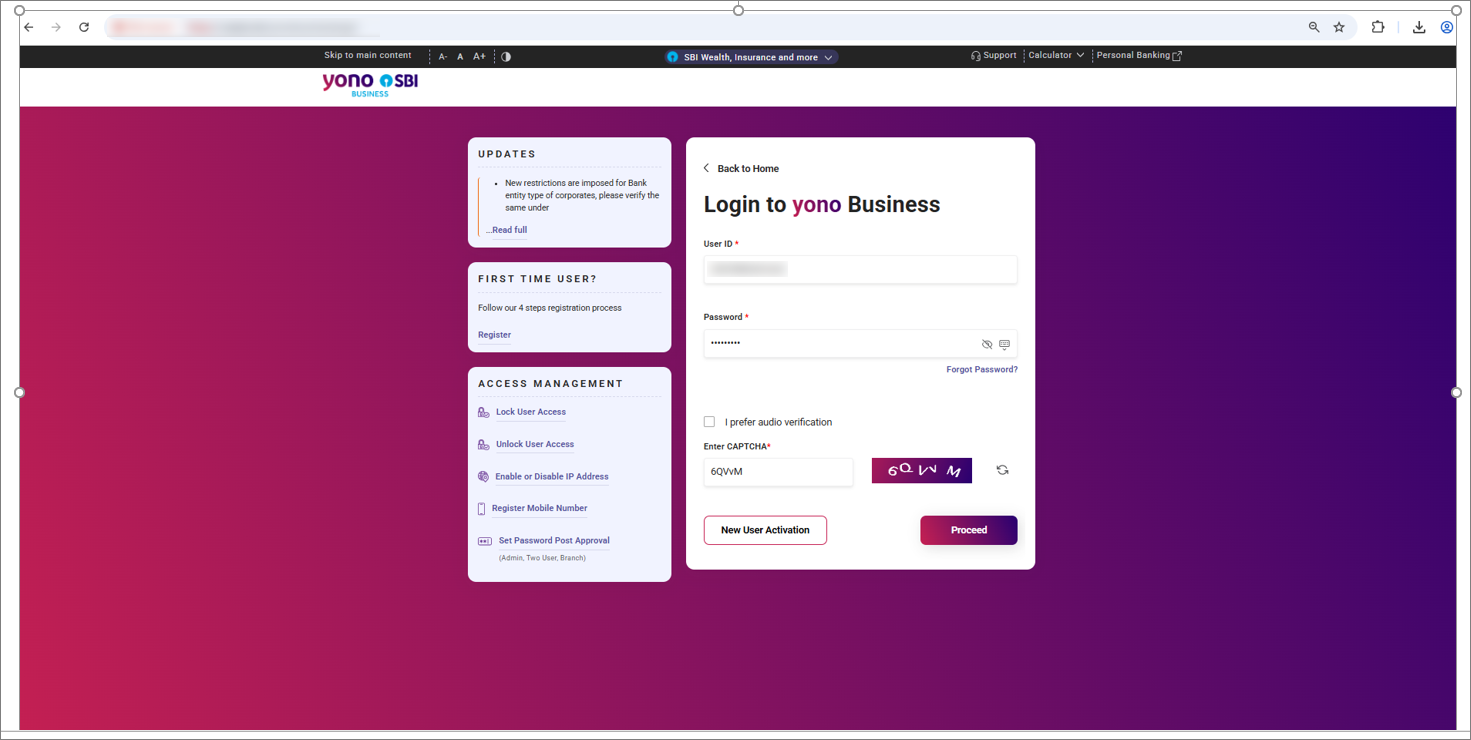Refresh the CAPTCHA image
This screenshot has height=740, width=1471.
pyautogui.click(x=1002, y=470)
